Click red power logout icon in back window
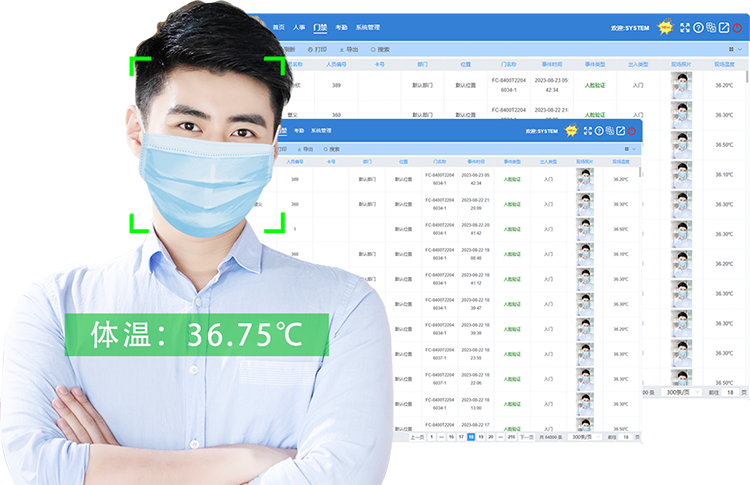 click(x=737, y=28)
